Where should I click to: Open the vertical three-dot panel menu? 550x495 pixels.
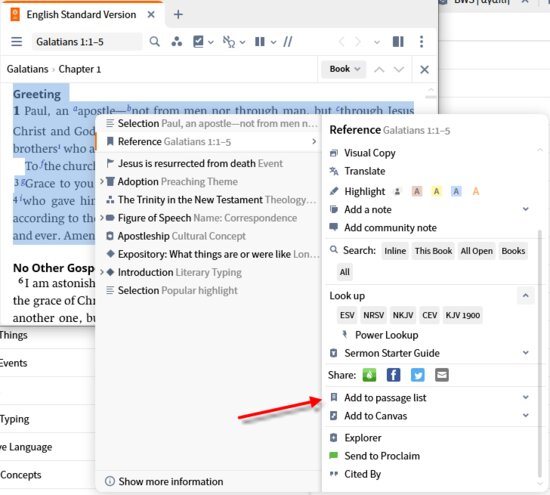(x=421, y=42)
